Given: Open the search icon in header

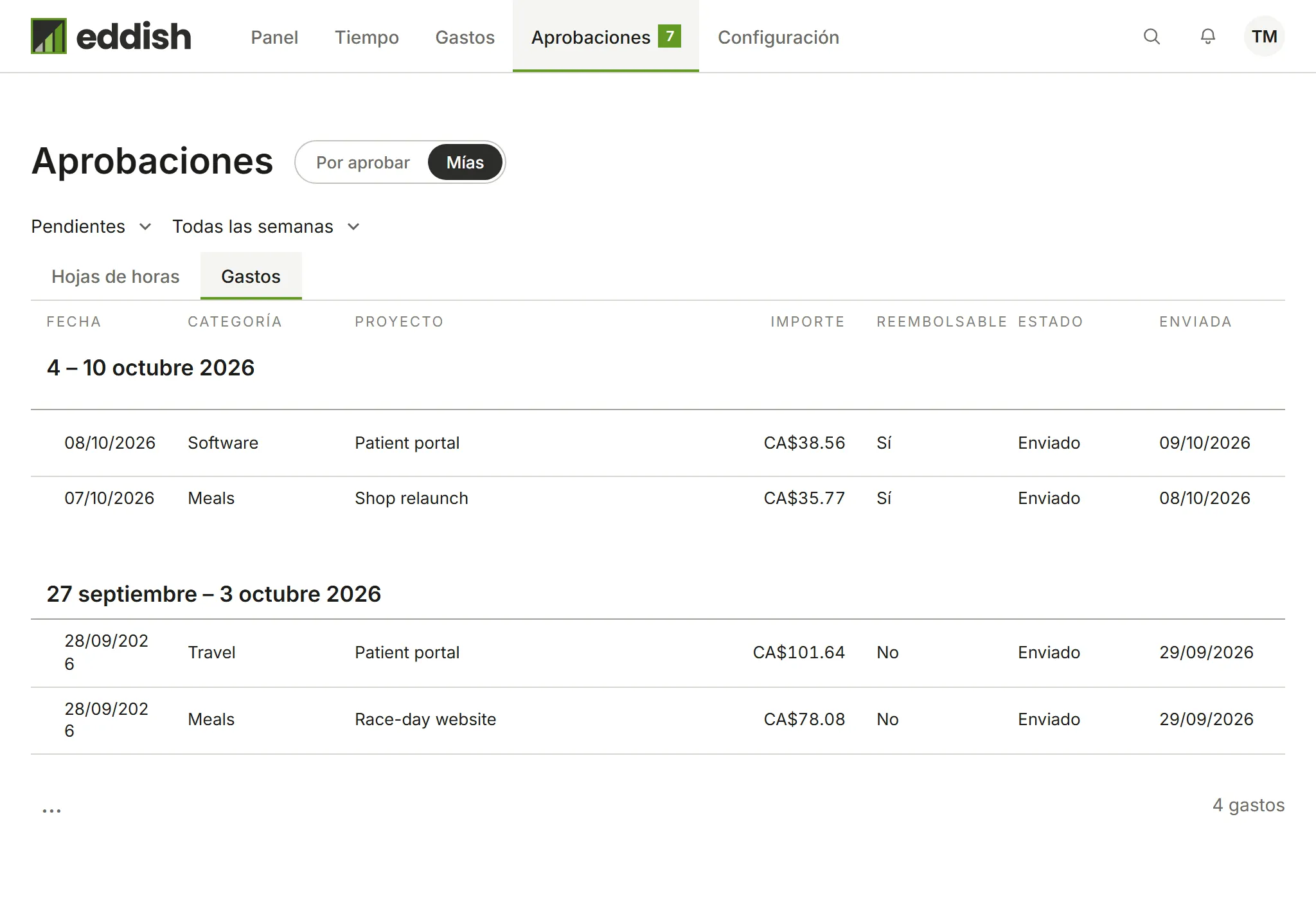Looking at the screenshot, I should [x=1151, y=37].
